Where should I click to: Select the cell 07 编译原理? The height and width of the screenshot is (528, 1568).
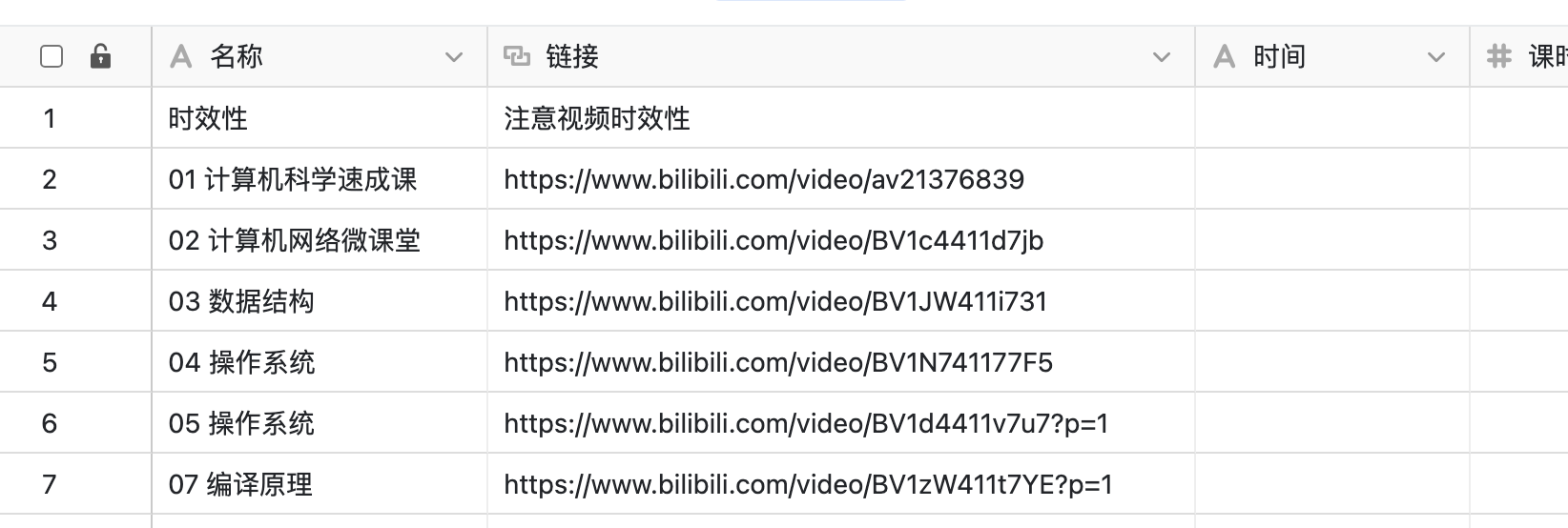tap(320, 484)
